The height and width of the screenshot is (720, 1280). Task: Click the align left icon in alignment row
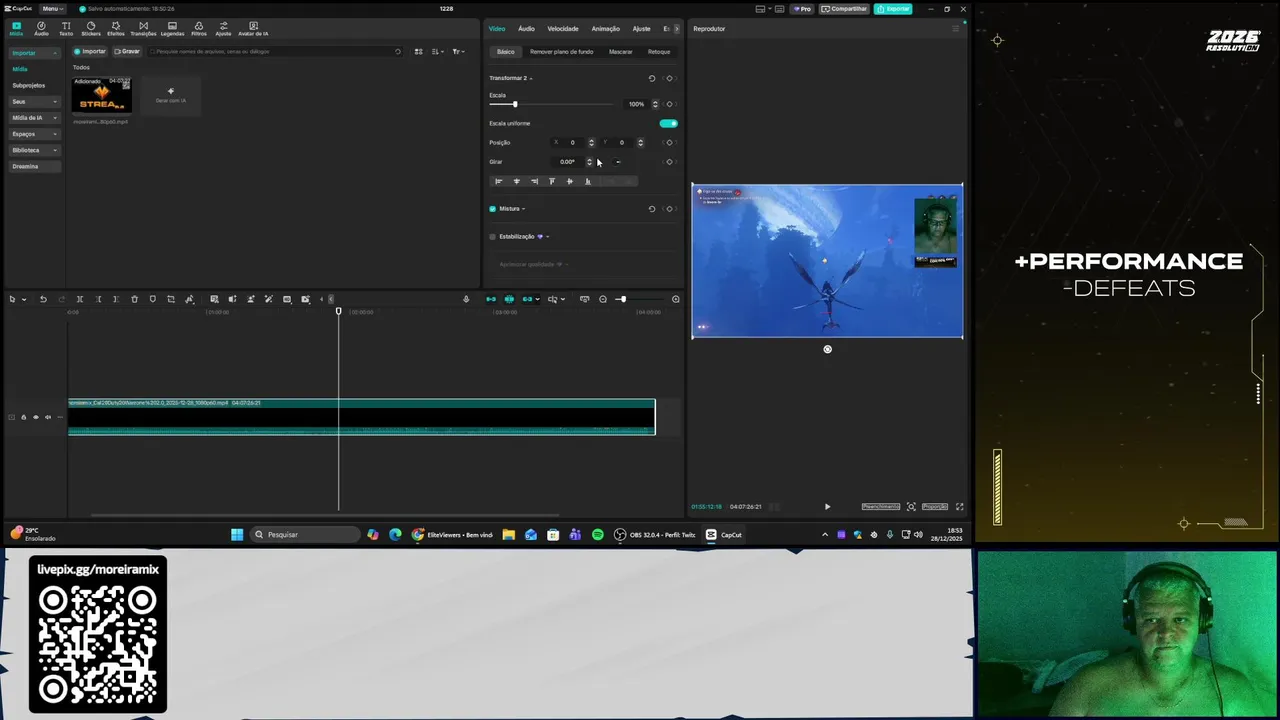[498, 181]
